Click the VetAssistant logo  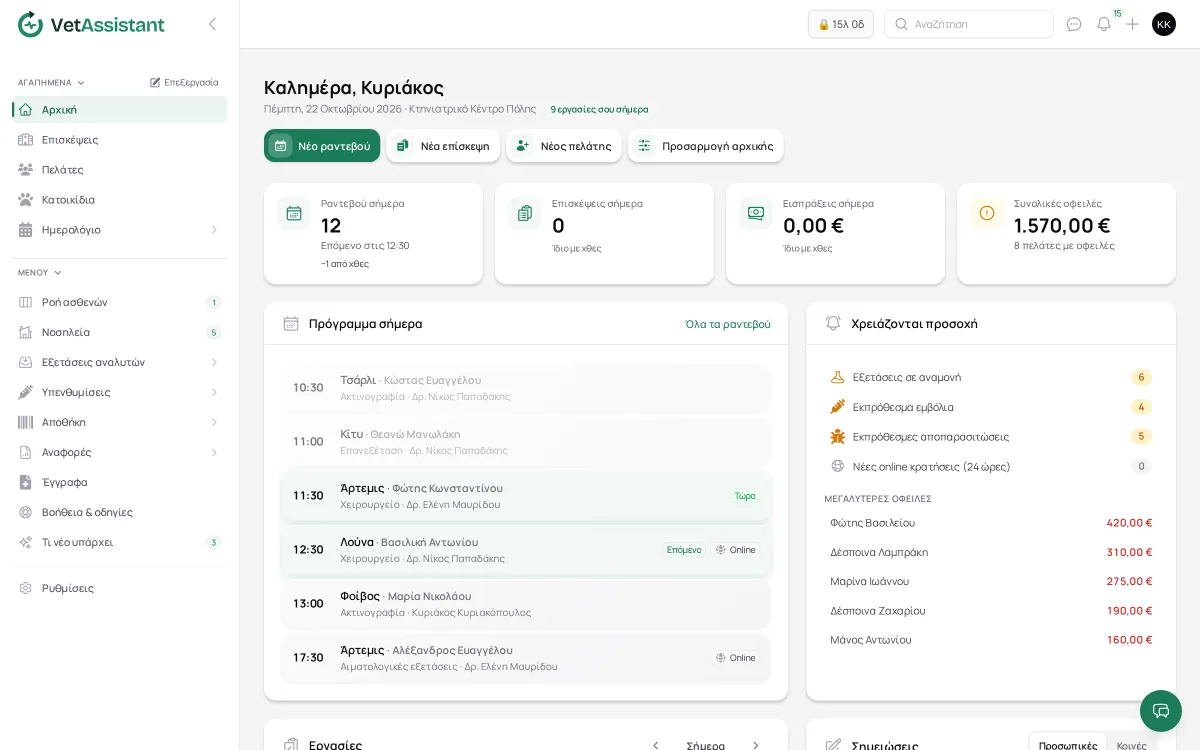pos(91,24)
